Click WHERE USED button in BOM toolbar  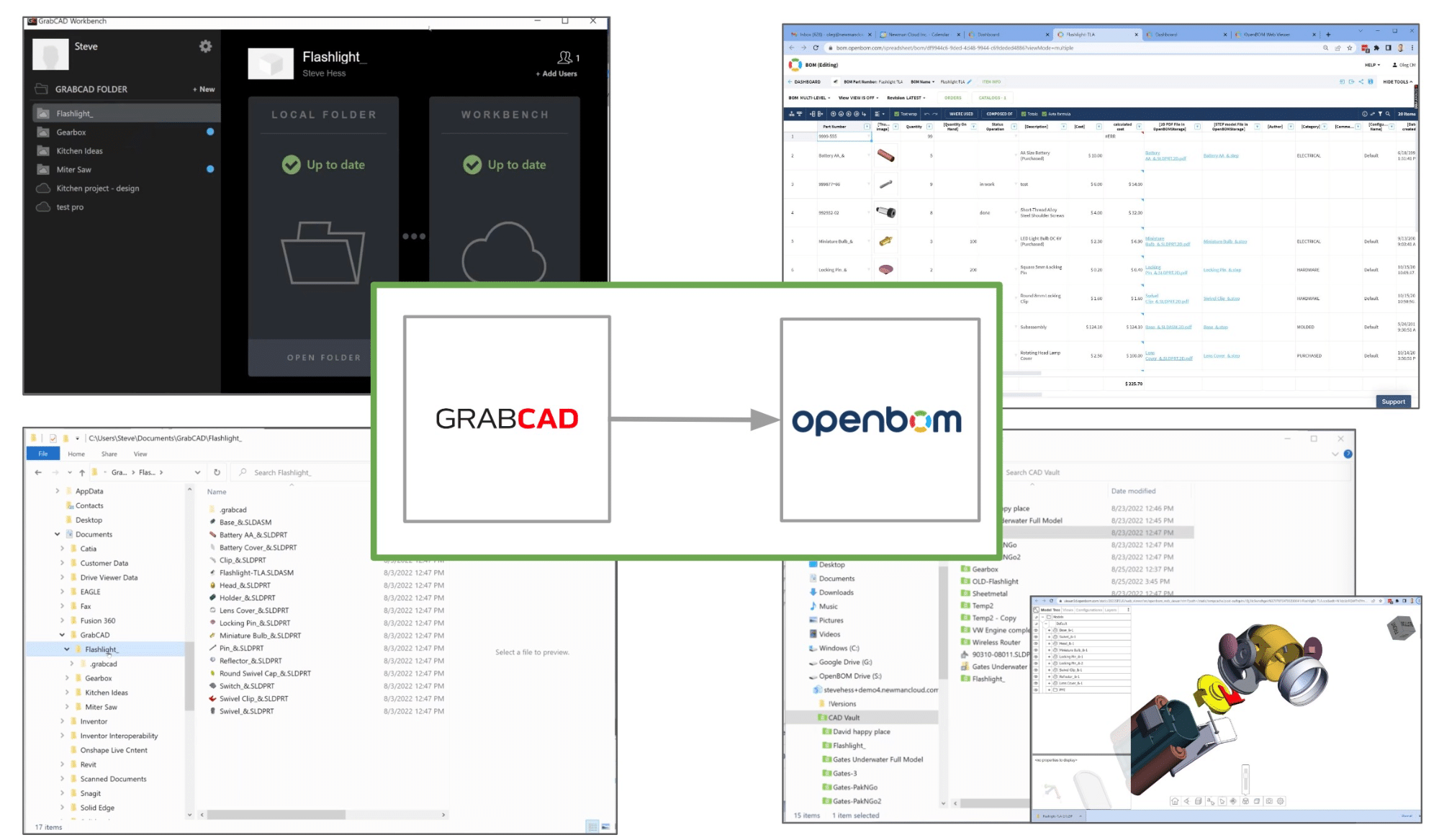pyautogui.click(x=961, y=114)
